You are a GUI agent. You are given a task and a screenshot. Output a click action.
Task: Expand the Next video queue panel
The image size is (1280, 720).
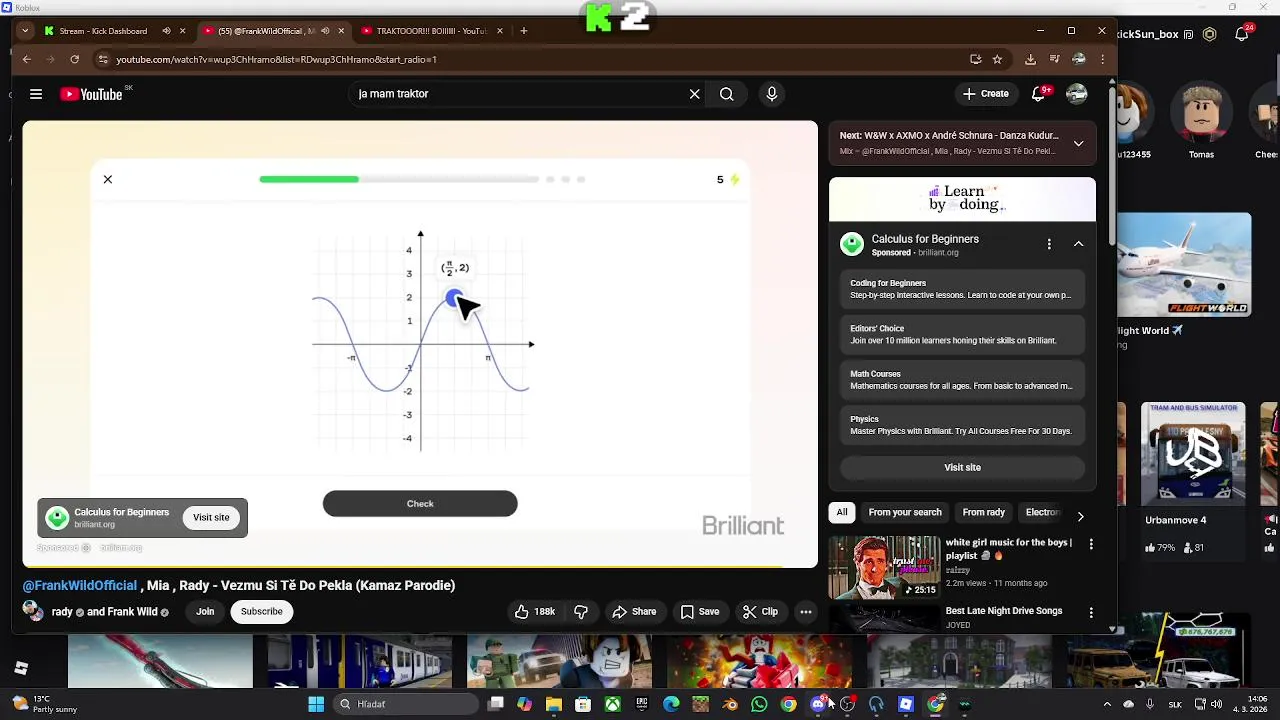pyautogui.click(x=1078, y=143)
